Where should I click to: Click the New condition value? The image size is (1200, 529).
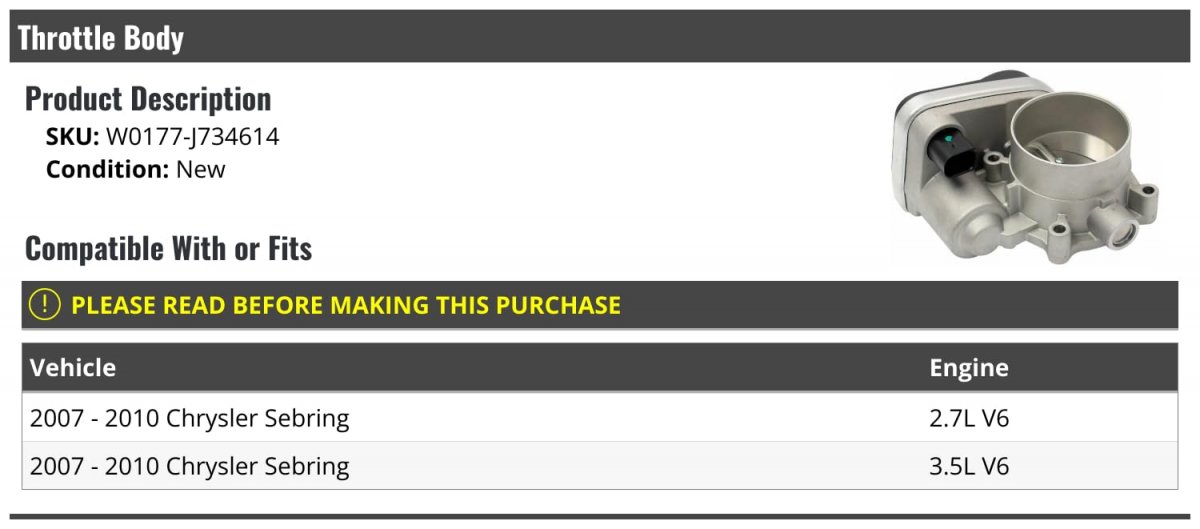pyautogui.click(x=201, y=169)
